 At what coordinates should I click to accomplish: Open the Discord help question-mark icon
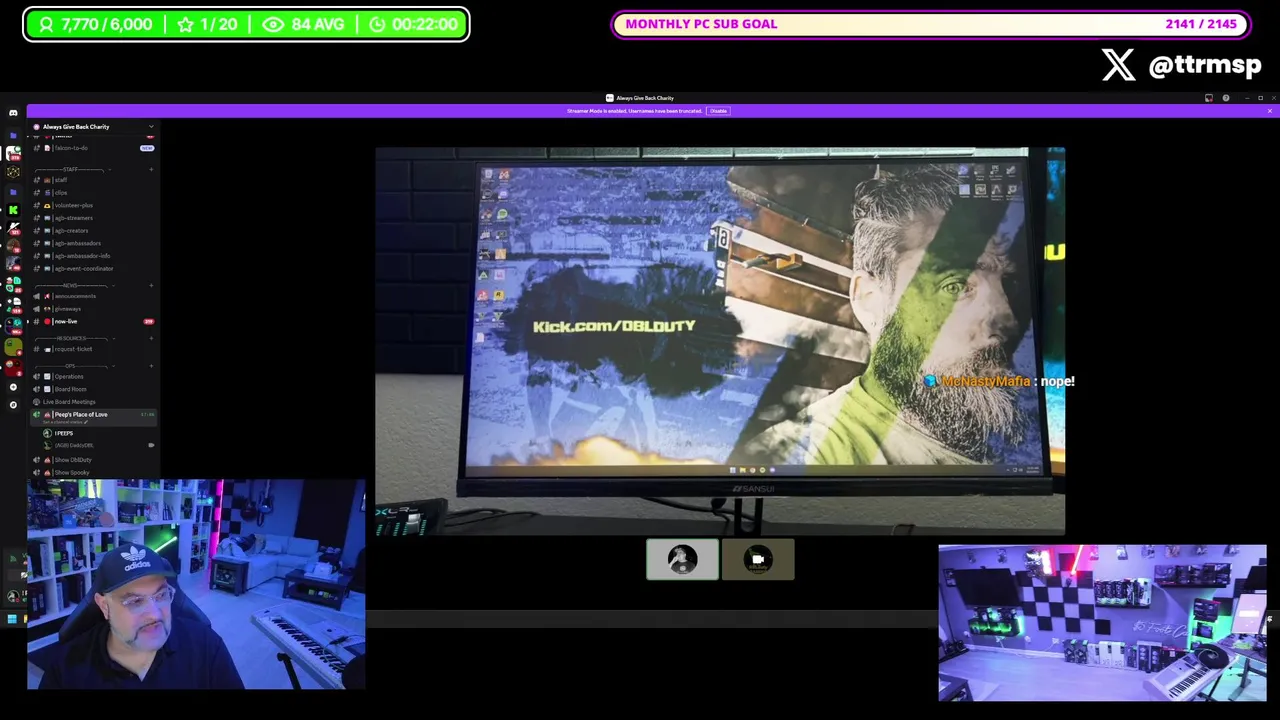click(x=1226, y=98)
